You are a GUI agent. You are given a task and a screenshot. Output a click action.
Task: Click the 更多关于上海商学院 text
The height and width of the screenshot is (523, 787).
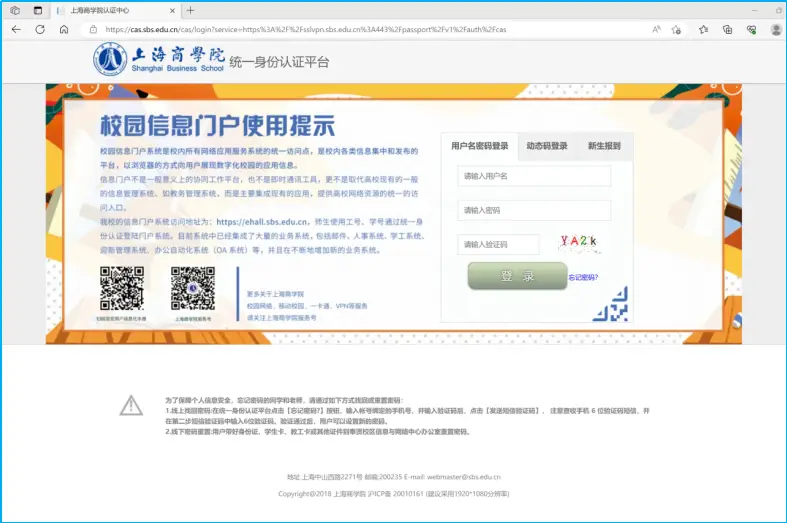[275, 294]
